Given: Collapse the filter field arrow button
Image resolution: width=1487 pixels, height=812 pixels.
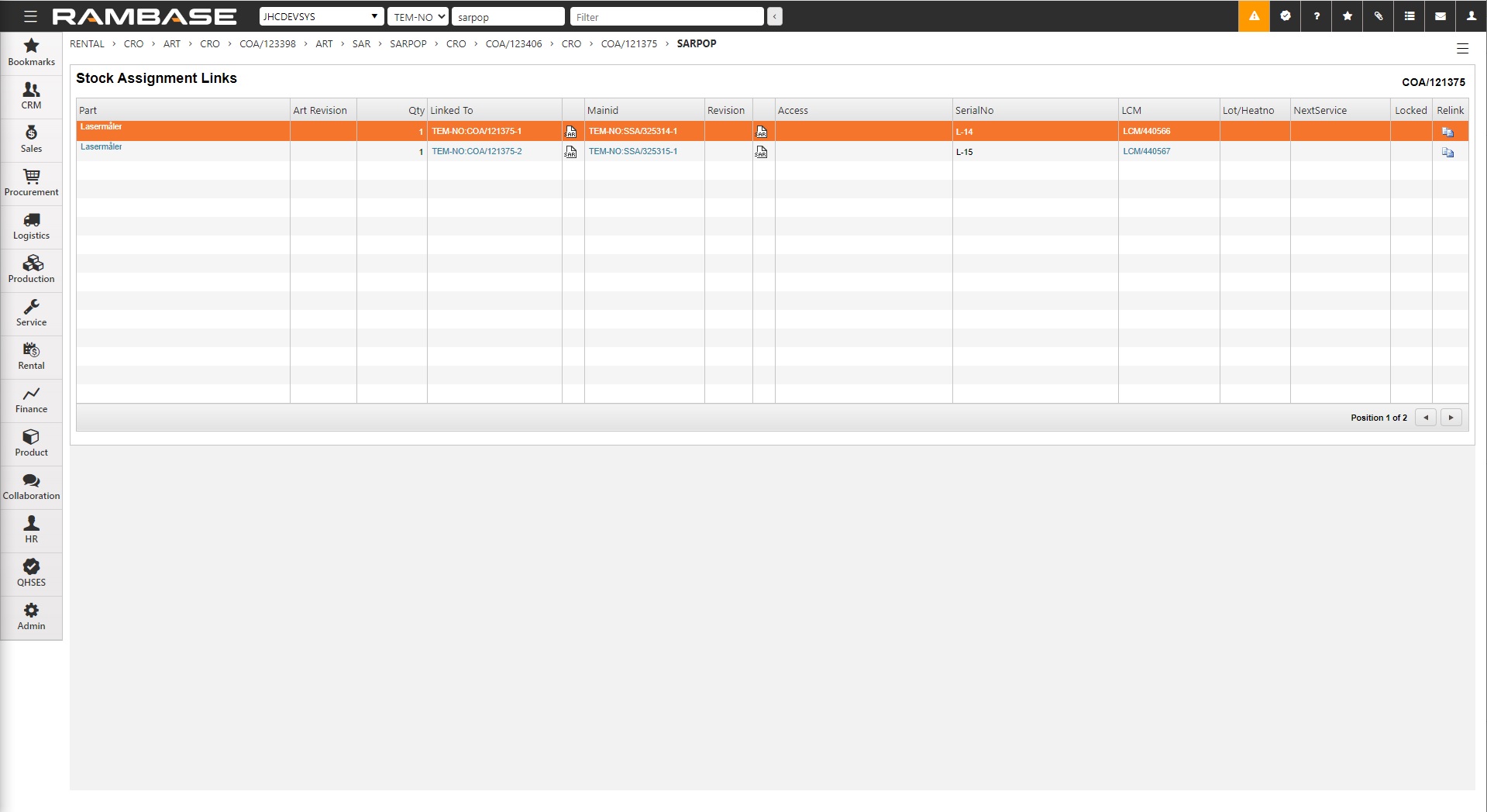Looking at the screenshot, I should coord(774,16).
